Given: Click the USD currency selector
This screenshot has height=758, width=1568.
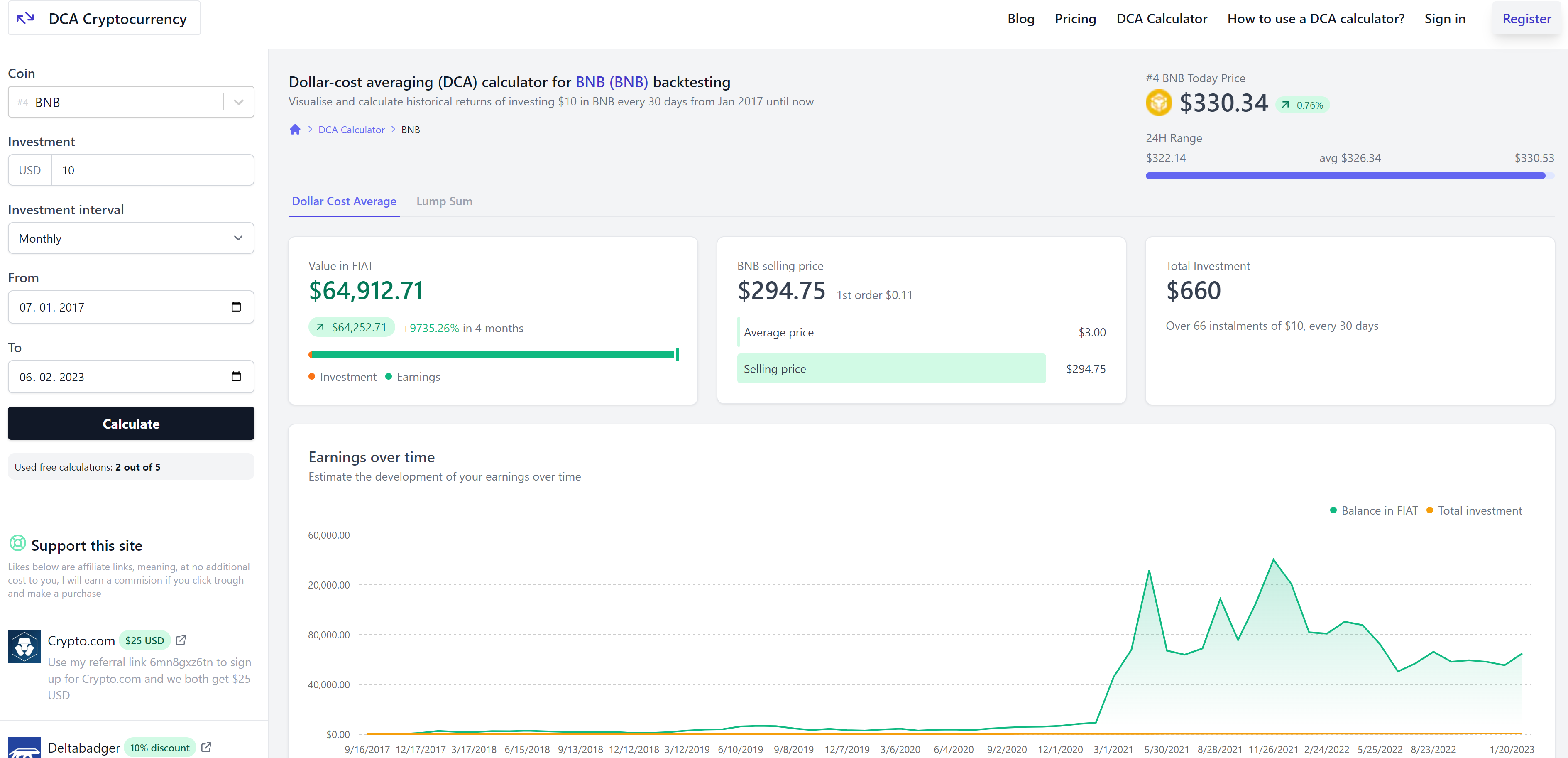Looking at the screenshot, I should 30,170.
